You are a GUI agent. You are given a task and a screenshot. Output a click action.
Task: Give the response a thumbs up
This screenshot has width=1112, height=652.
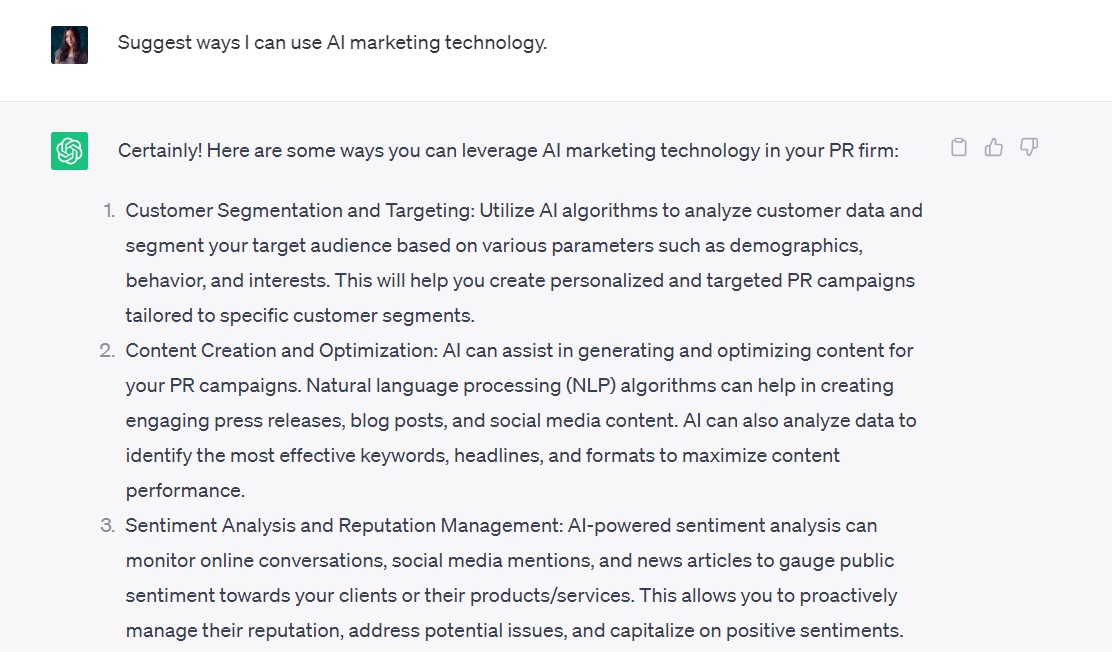(994, 148)
